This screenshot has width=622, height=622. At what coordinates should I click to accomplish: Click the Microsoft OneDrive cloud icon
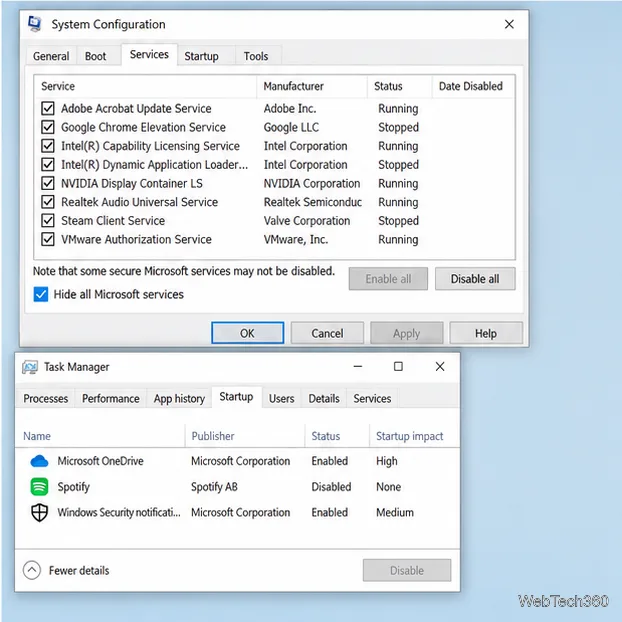tap(39, 461)
